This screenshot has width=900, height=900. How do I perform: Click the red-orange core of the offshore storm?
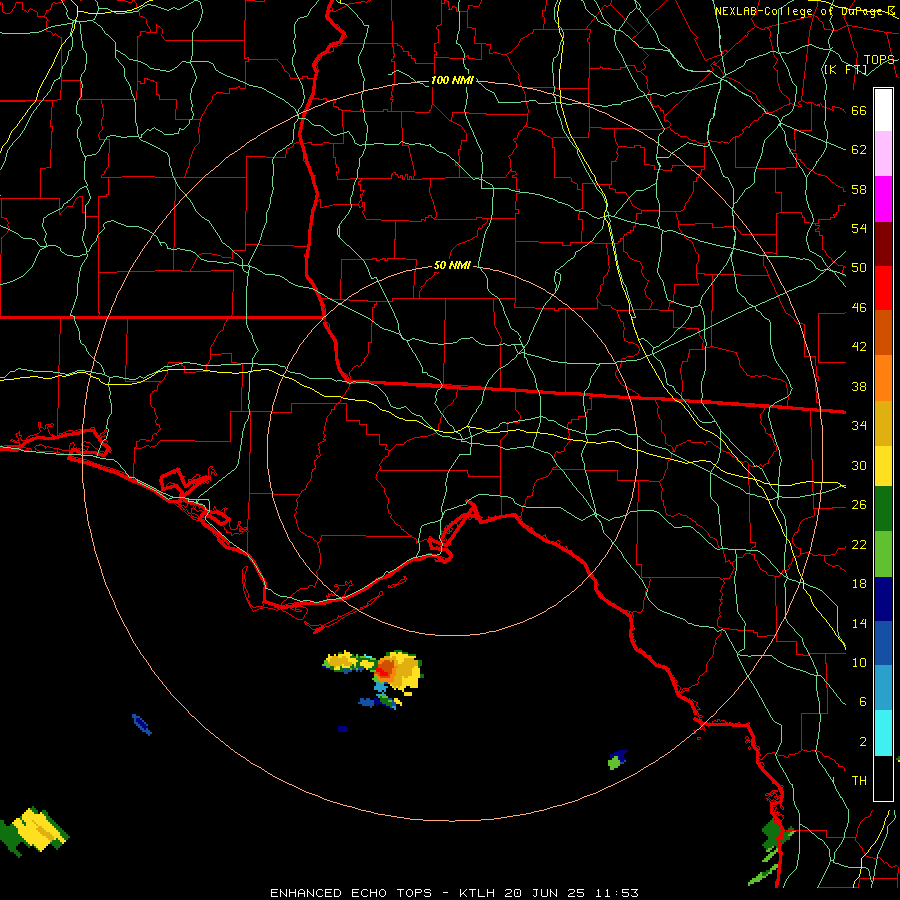(x=385, y=669)
